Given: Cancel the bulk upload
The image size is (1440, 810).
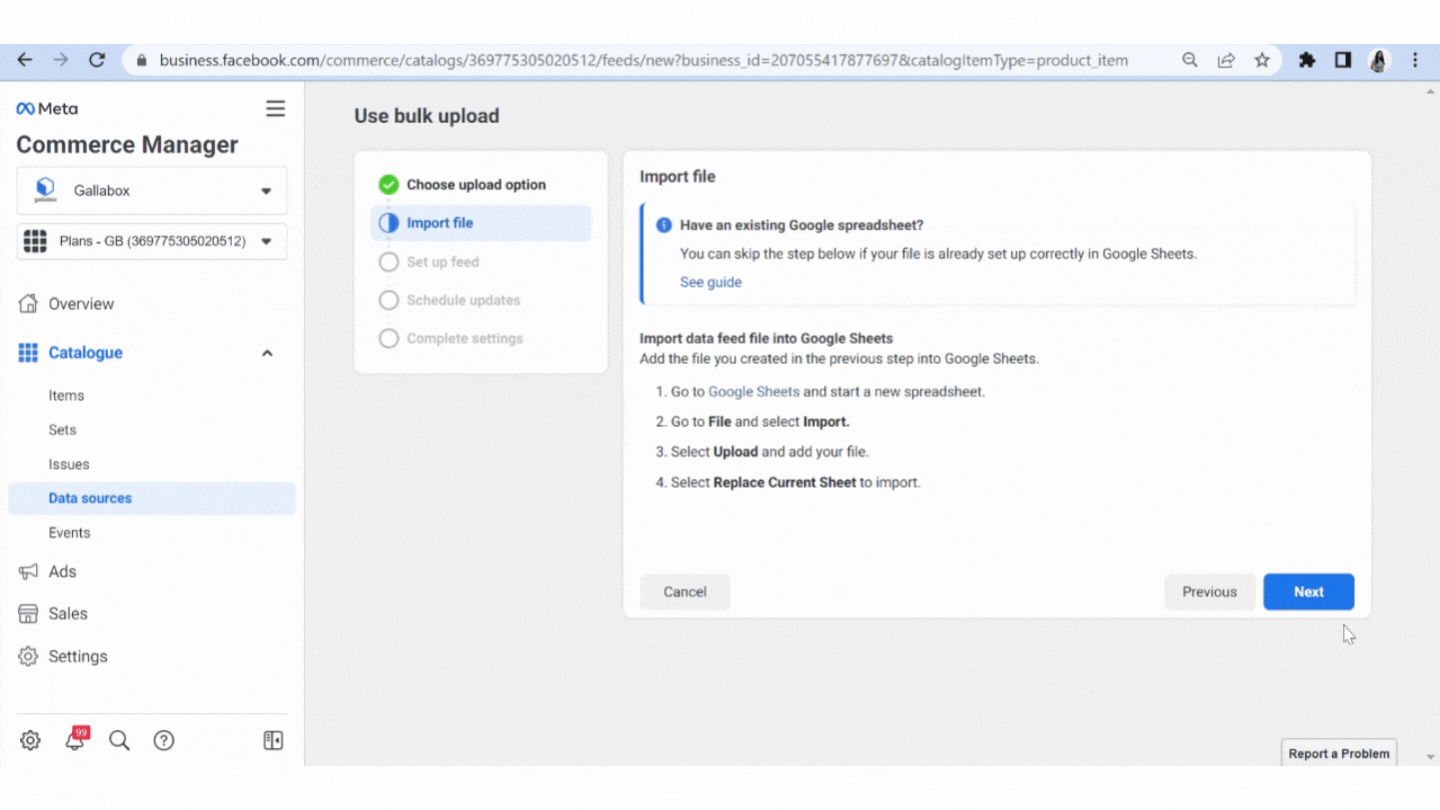Looking at the screenshot, I should [x=685, y=592].
